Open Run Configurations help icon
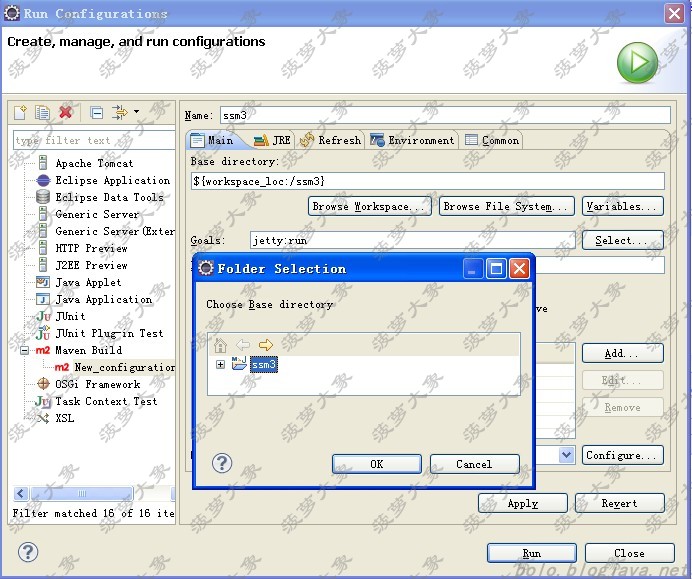The height and width of the screenshot is (579, 692). [28, 552]
